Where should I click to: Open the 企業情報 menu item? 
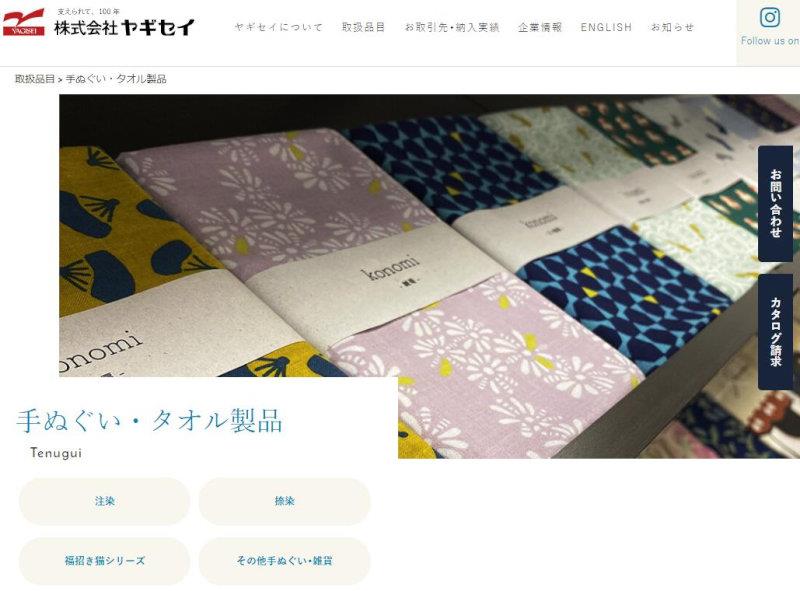(540, 27)
